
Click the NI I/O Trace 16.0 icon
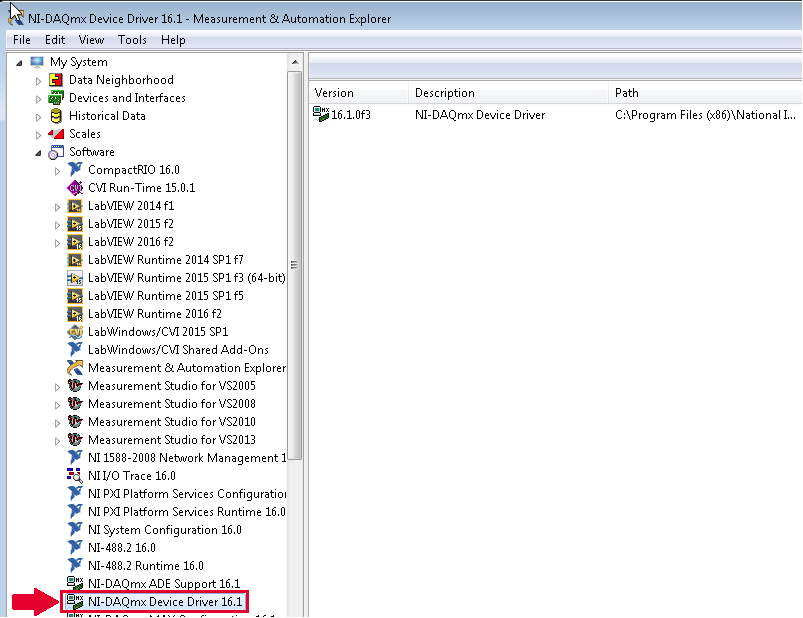point(75,476)
